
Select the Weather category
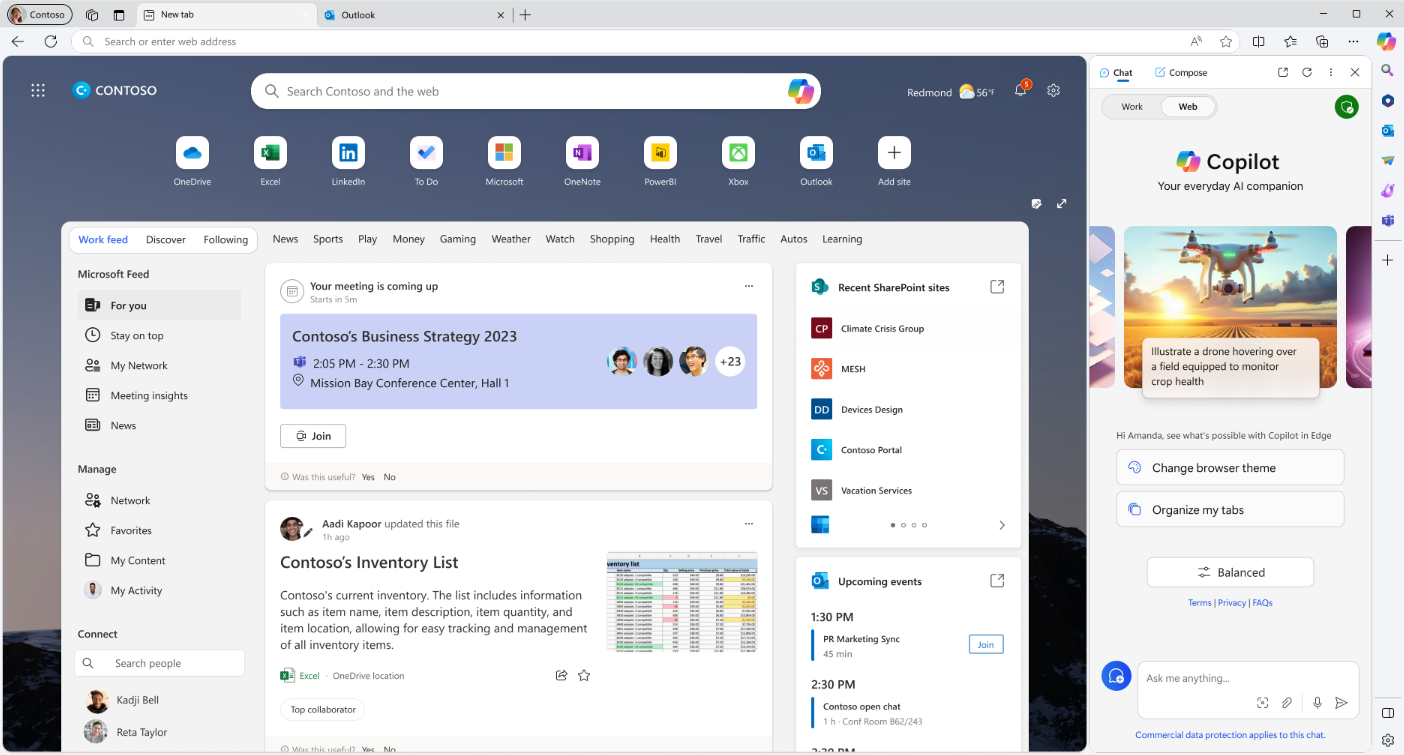pyautogui.click(x=511, y=239)
